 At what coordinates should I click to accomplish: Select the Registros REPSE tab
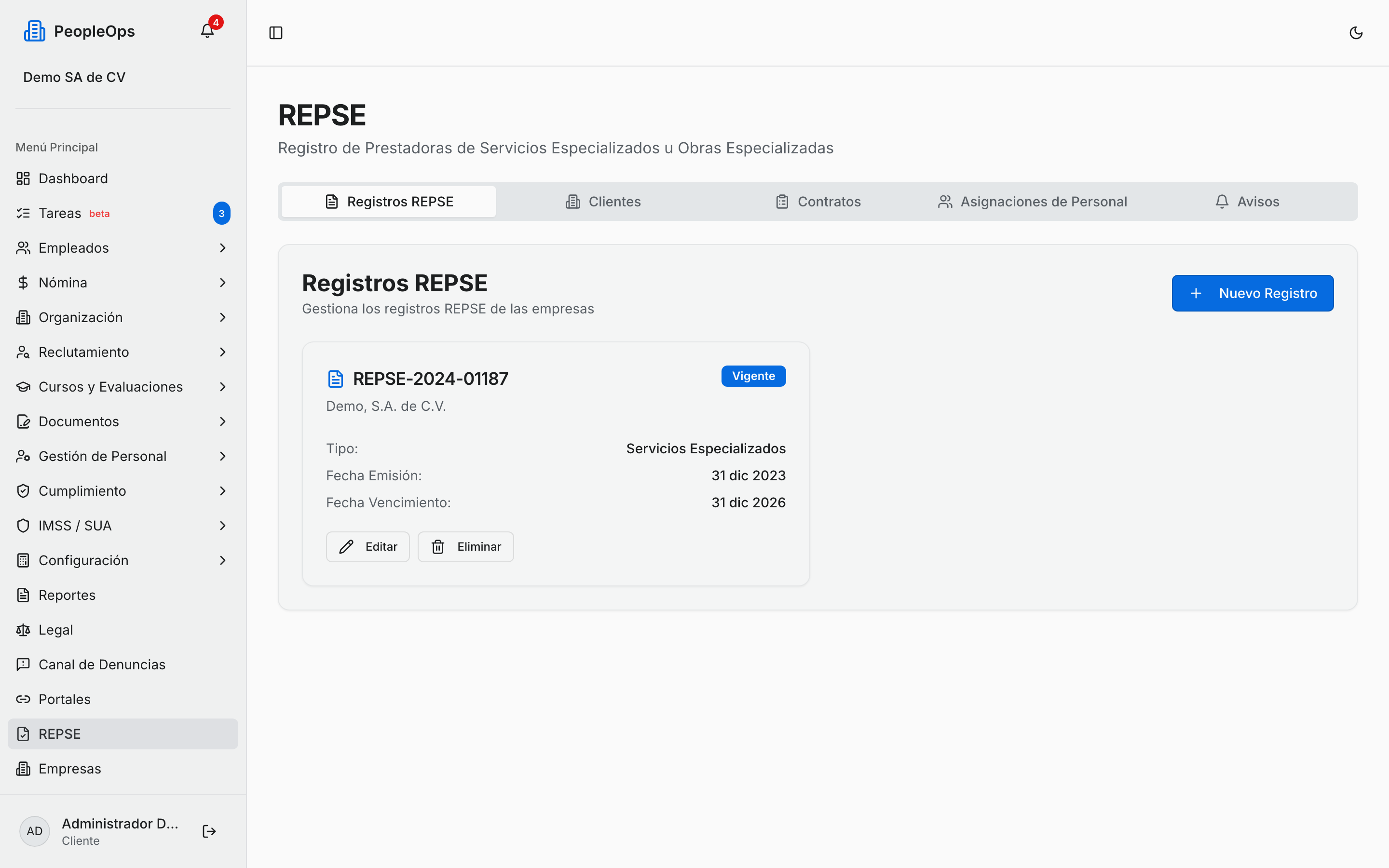pos(389,202)
